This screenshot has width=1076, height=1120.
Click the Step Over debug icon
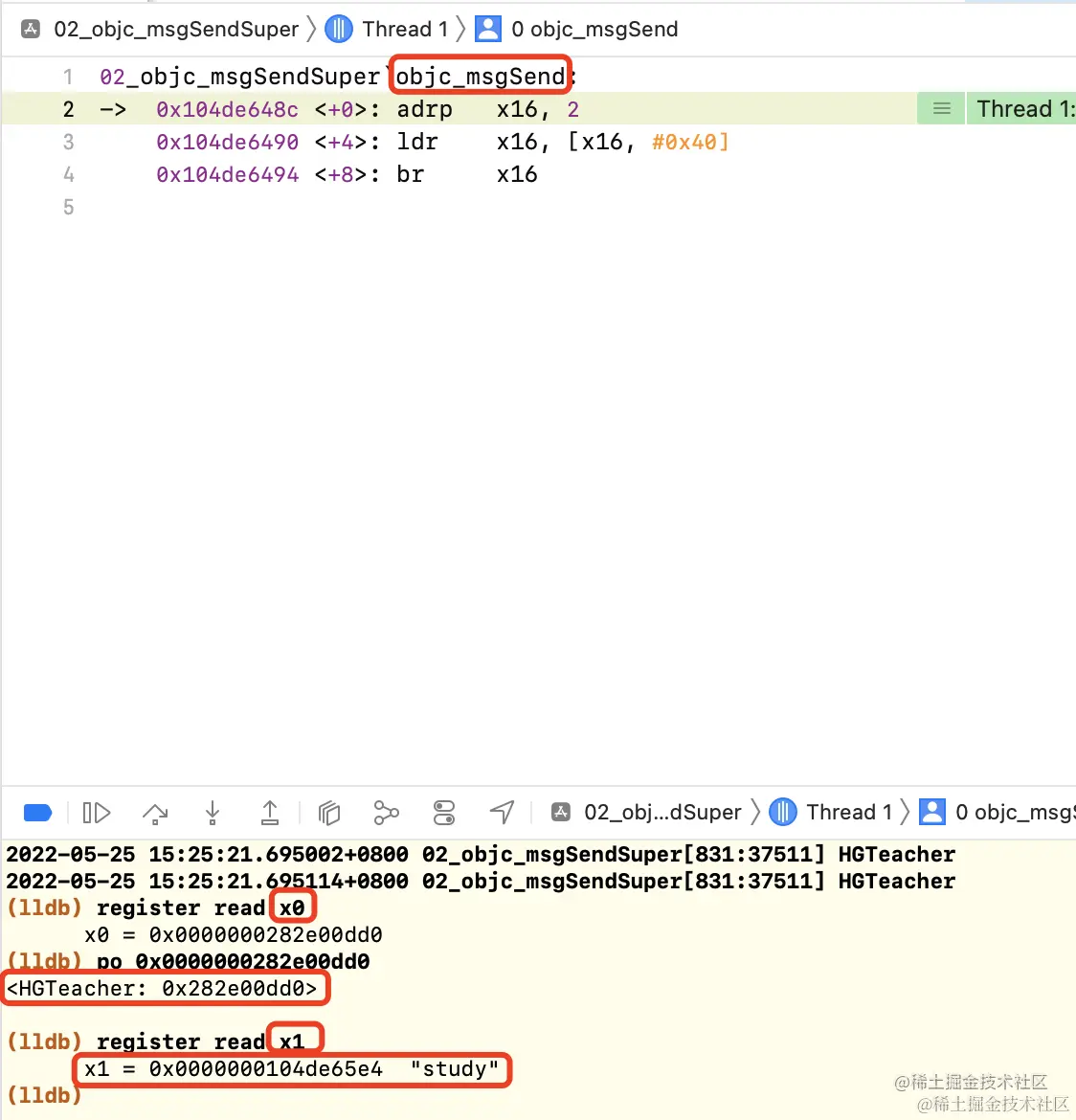point(155,813)
